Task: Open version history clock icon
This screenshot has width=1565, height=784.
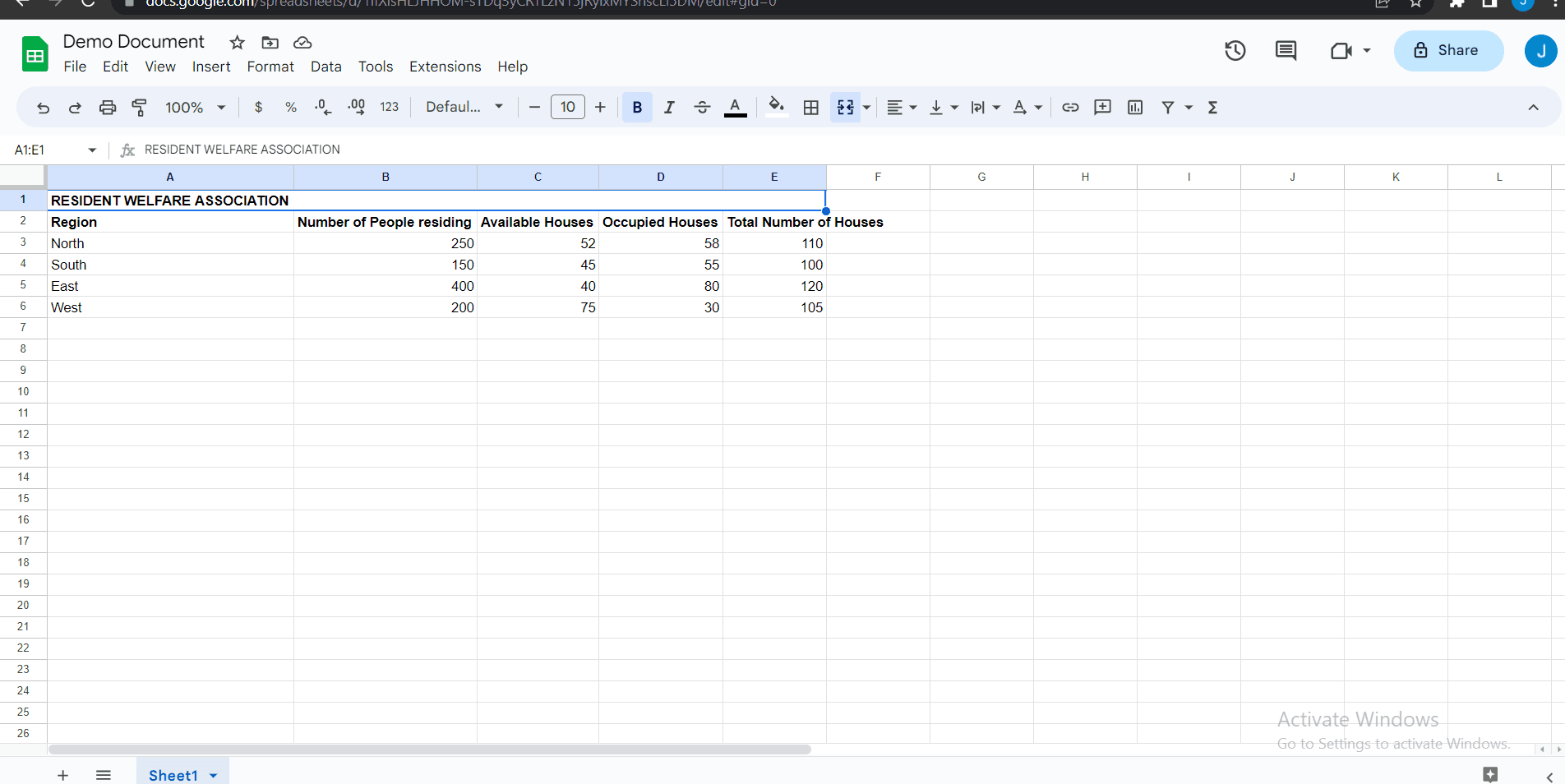Action: pos(1235,51)
